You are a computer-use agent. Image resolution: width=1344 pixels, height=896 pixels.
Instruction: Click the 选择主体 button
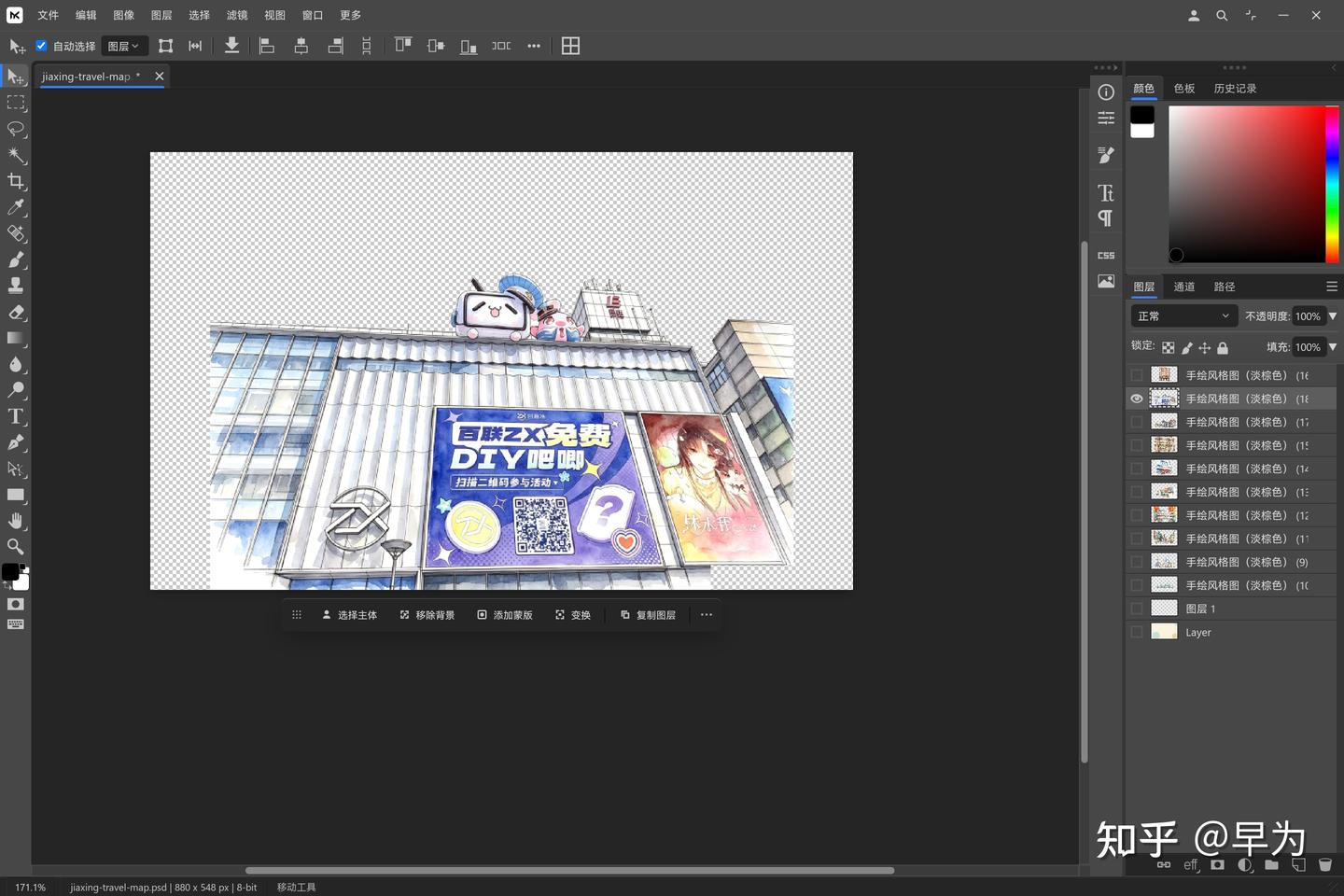tap(349, 615)
